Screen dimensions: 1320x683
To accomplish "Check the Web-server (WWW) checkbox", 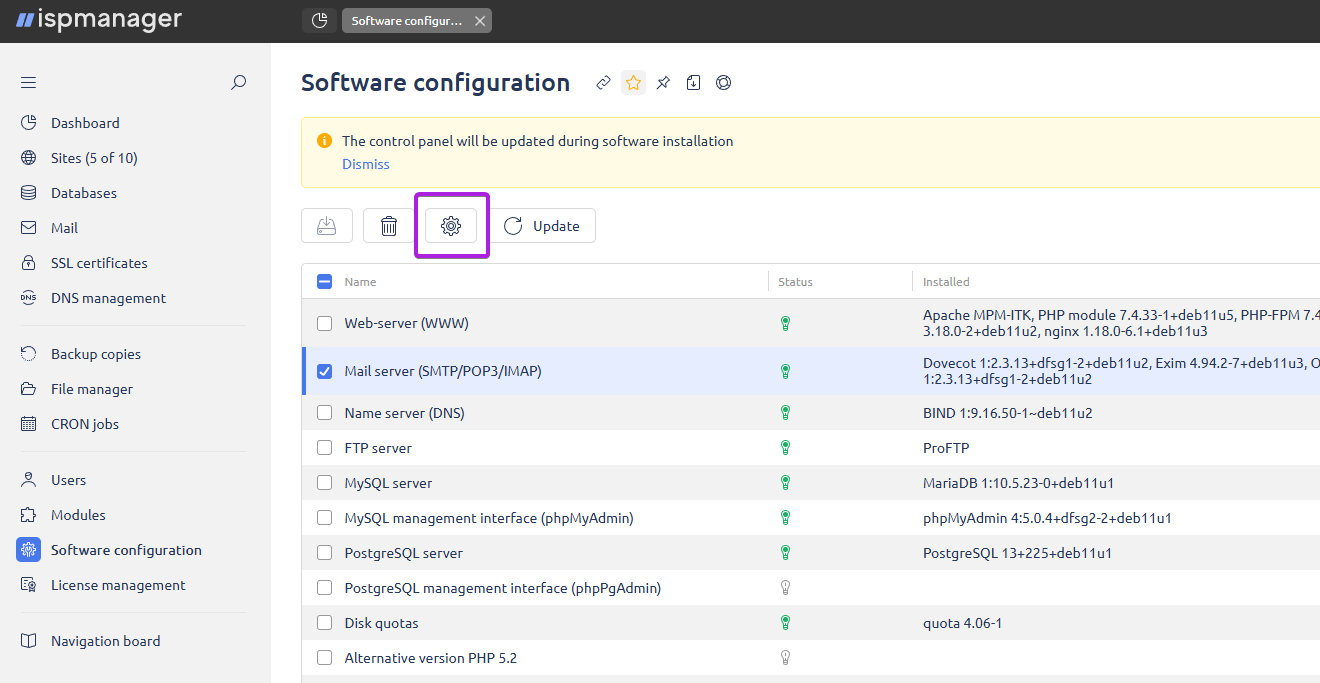I will point(324,323).
